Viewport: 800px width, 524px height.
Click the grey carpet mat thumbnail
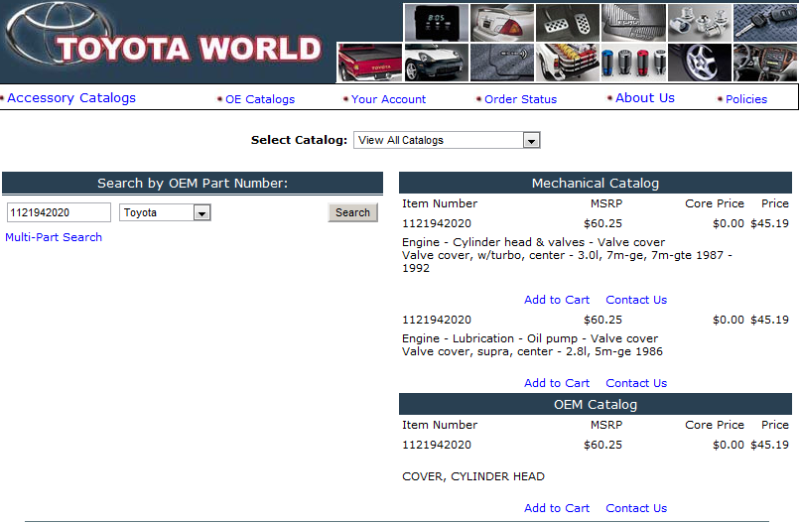pyautogui.click(x=502, y=62)
